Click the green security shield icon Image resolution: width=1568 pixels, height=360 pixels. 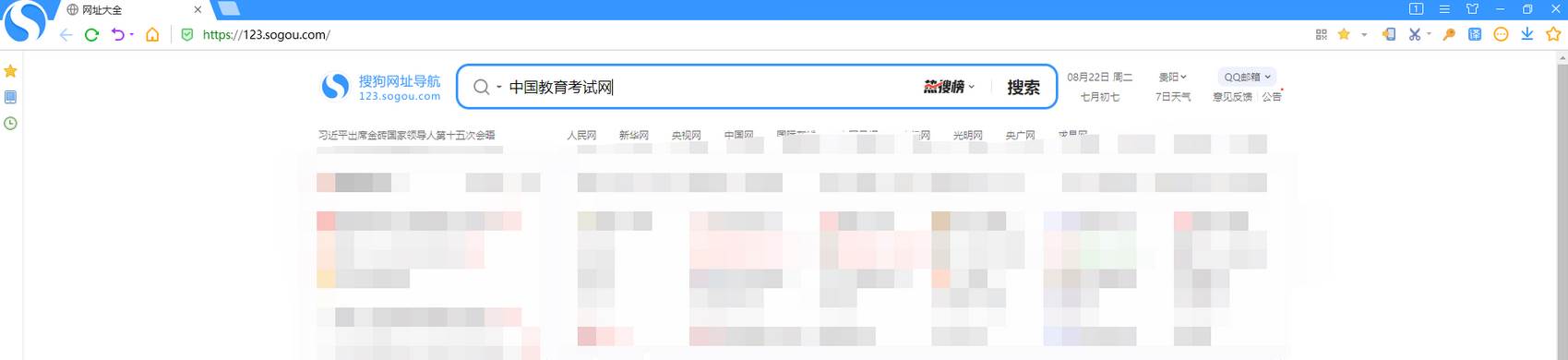point(187,35)
